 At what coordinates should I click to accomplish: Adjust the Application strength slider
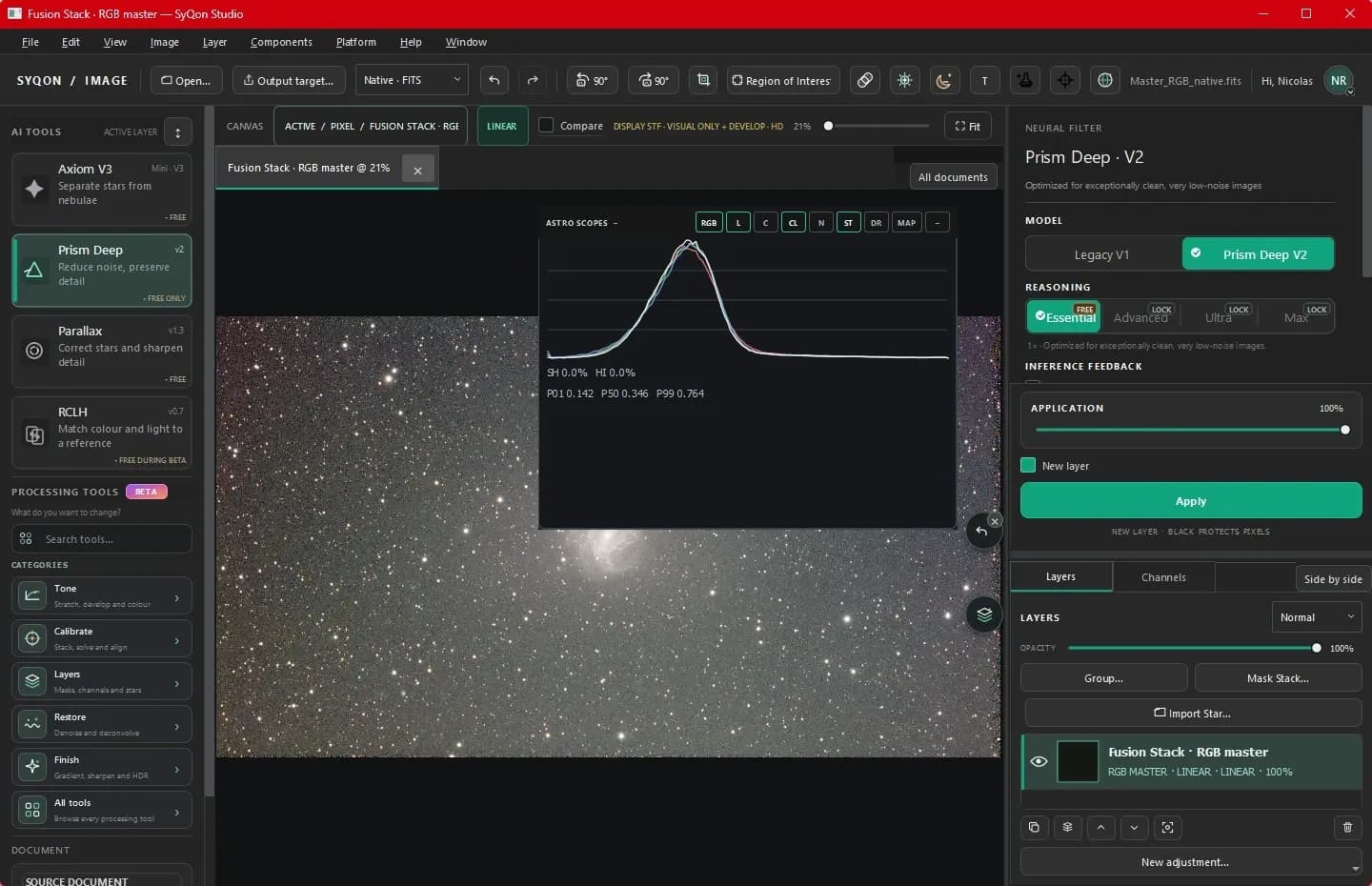tap(1190, 430)
